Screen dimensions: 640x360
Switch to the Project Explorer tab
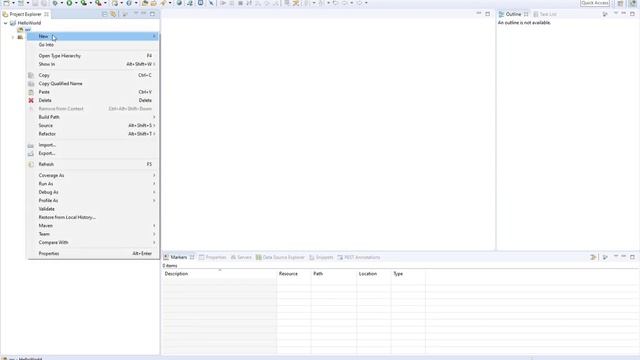(x=25, y=14)
